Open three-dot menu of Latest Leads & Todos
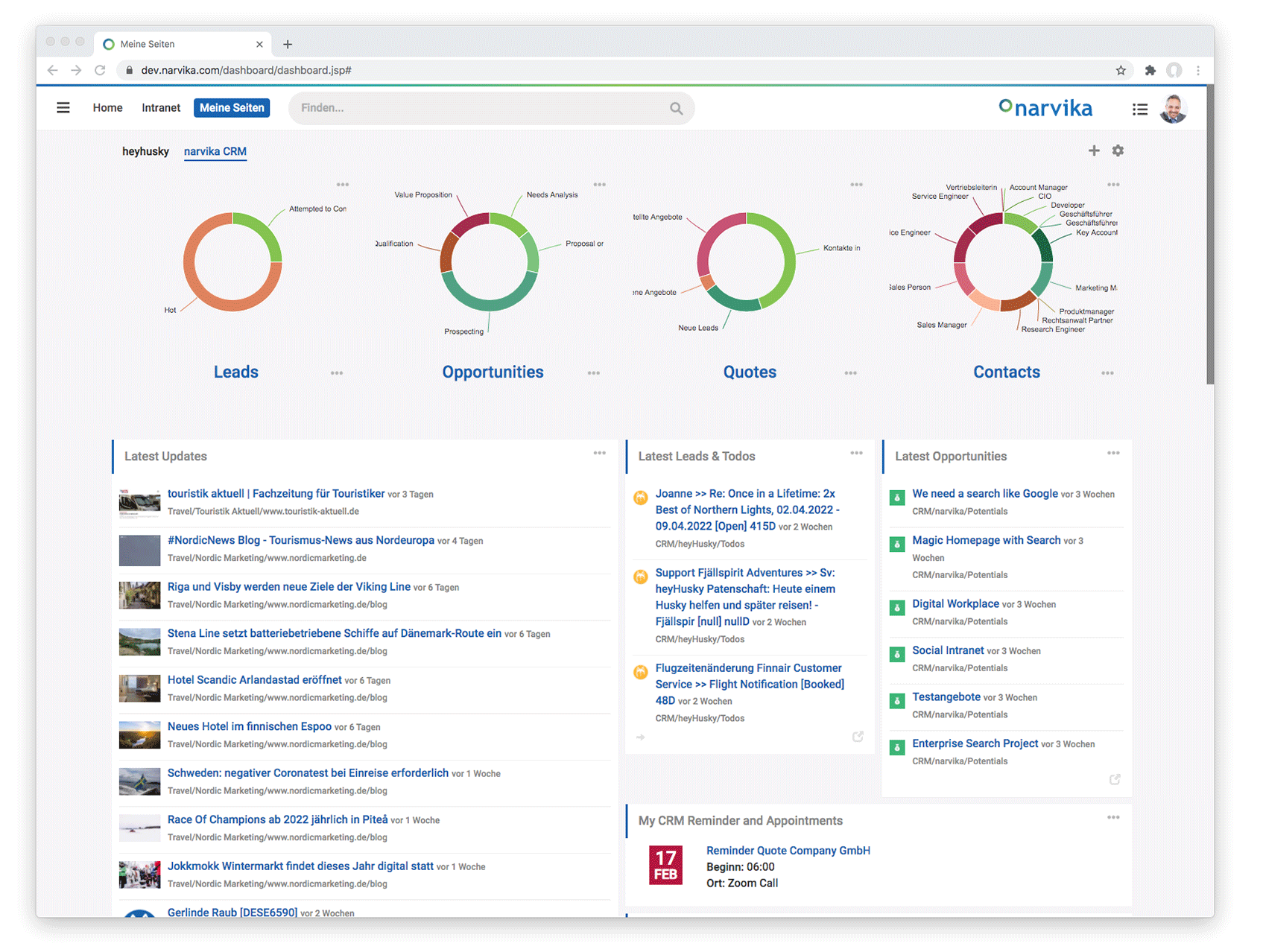Screen dimensions: 1263x952 pyautogui.click(x=857, y=453)
